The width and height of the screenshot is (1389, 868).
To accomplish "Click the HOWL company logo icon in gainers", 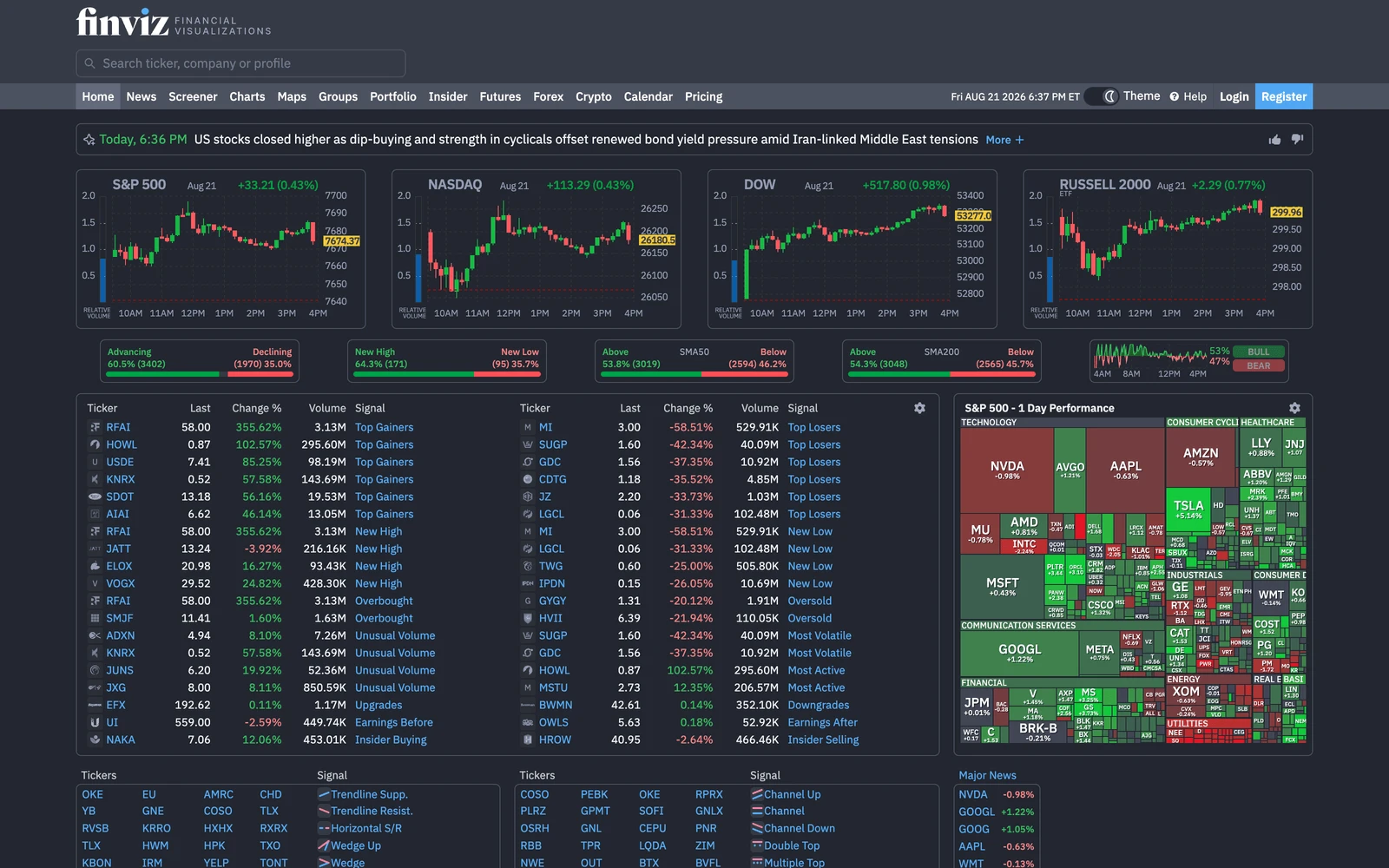I will [95, 444].
